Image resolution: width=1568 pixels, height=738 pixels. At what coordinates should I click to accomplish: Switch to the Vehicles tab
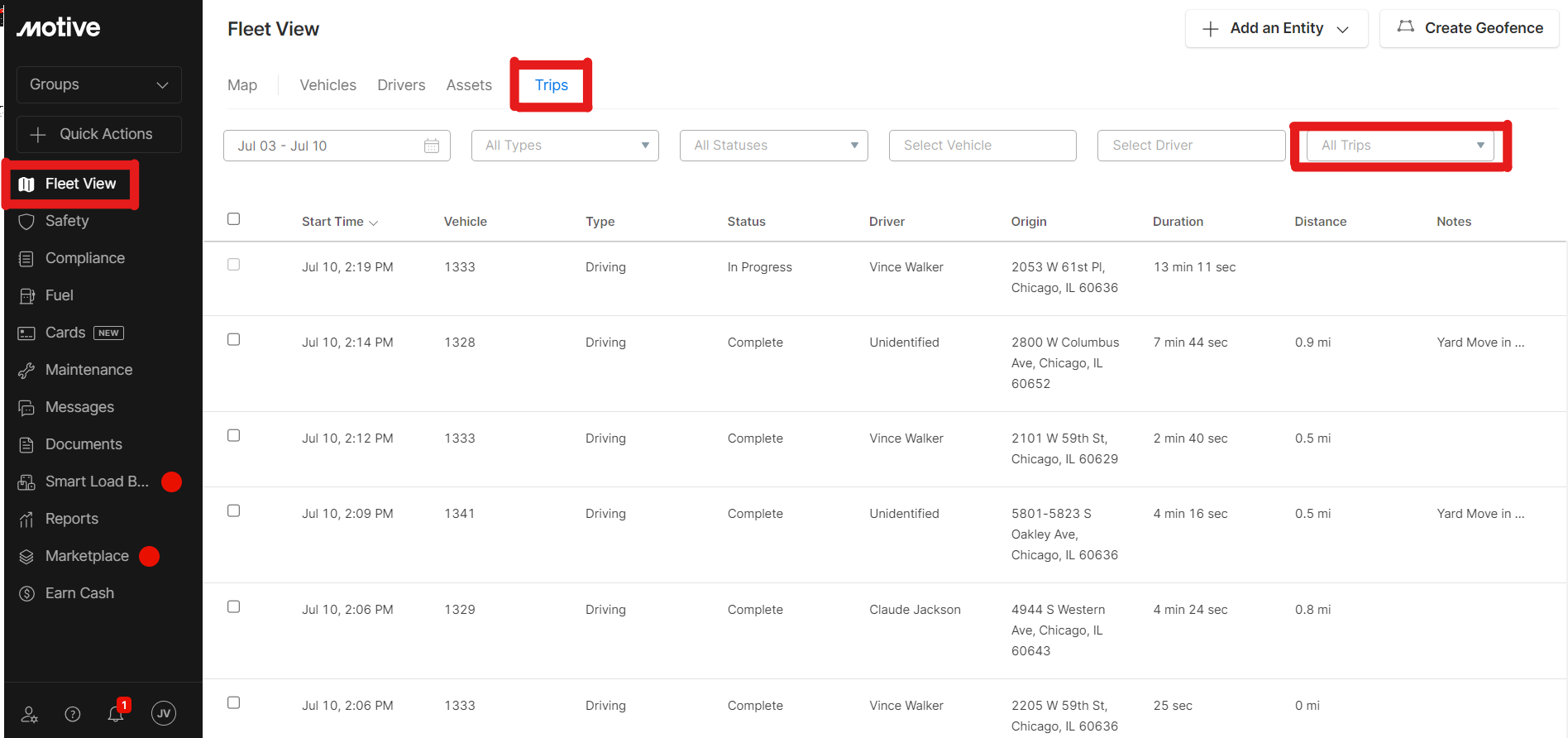tap(327, 85)
